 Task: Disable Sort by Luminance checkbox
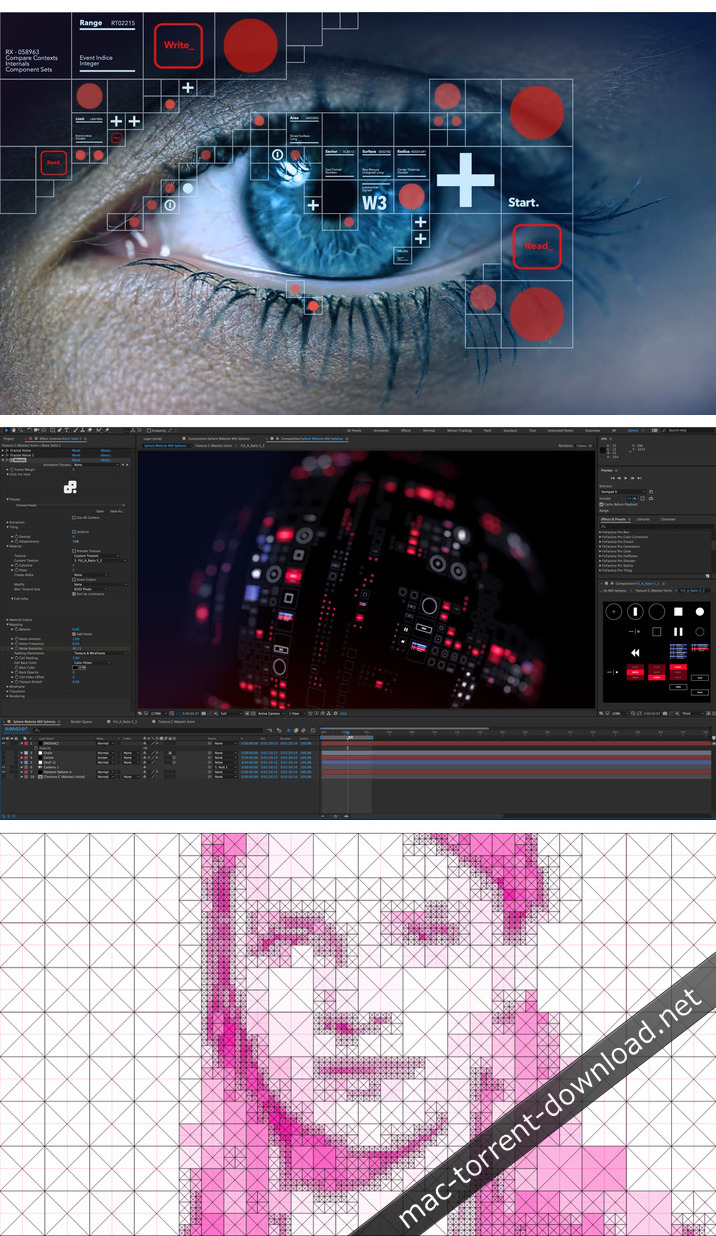point(74,594)
